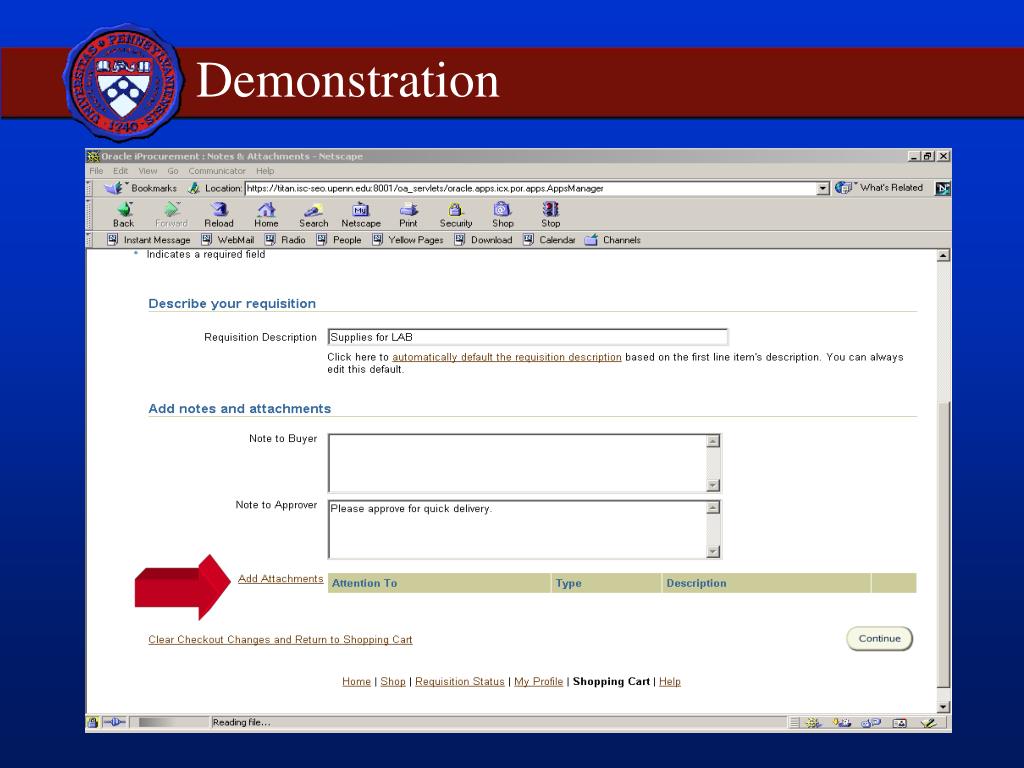Click the Continue button
The width and height of the screenshot is (1024, 768).
pyautogui.click(x=879, y=639)
